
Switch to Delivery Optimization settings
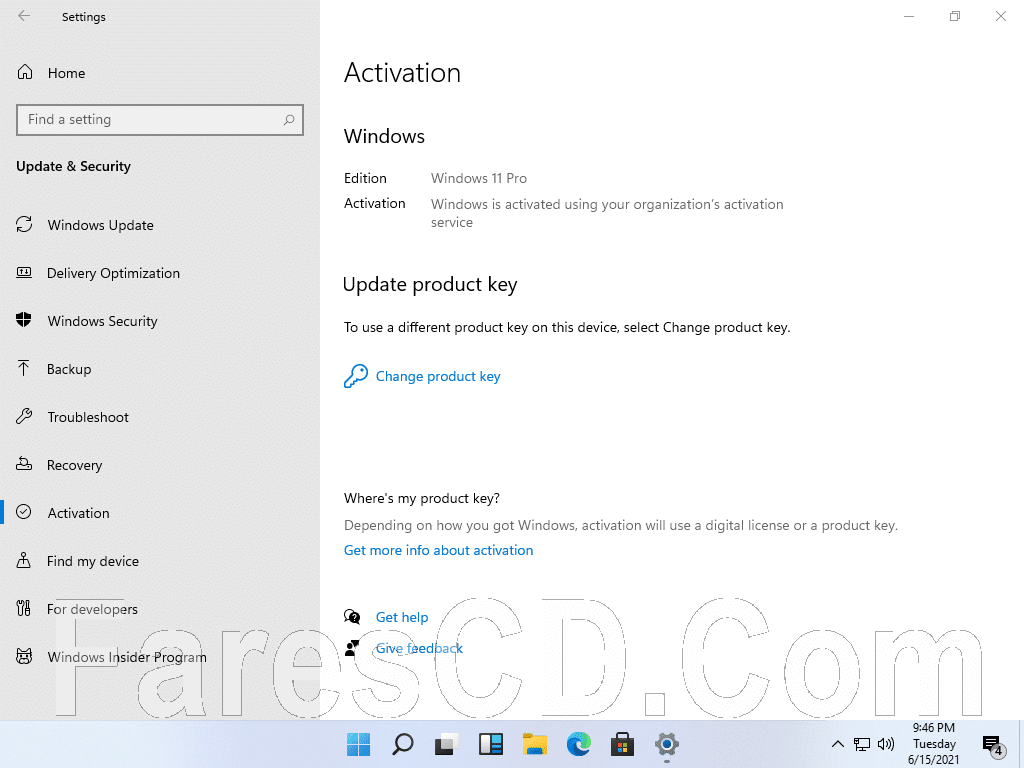114,273
